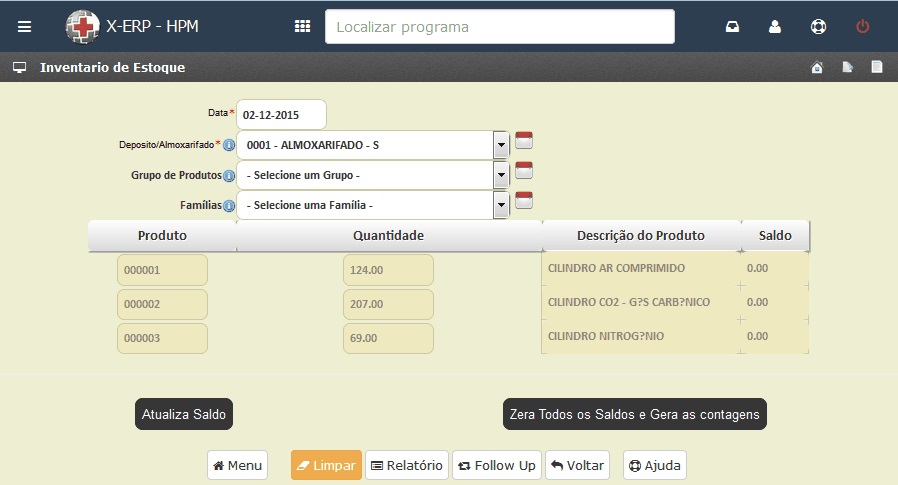Open the Selecione um Grupo dropdown
Viewport: 898px width, 485px height.
click(373, 175)
